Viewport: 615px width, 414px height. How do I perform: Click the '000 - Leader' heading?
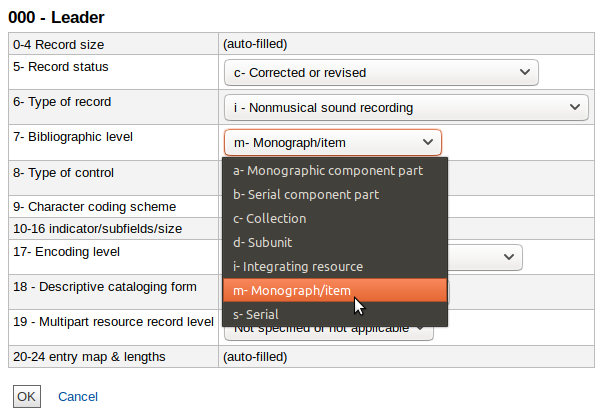(x=56, y=17)
